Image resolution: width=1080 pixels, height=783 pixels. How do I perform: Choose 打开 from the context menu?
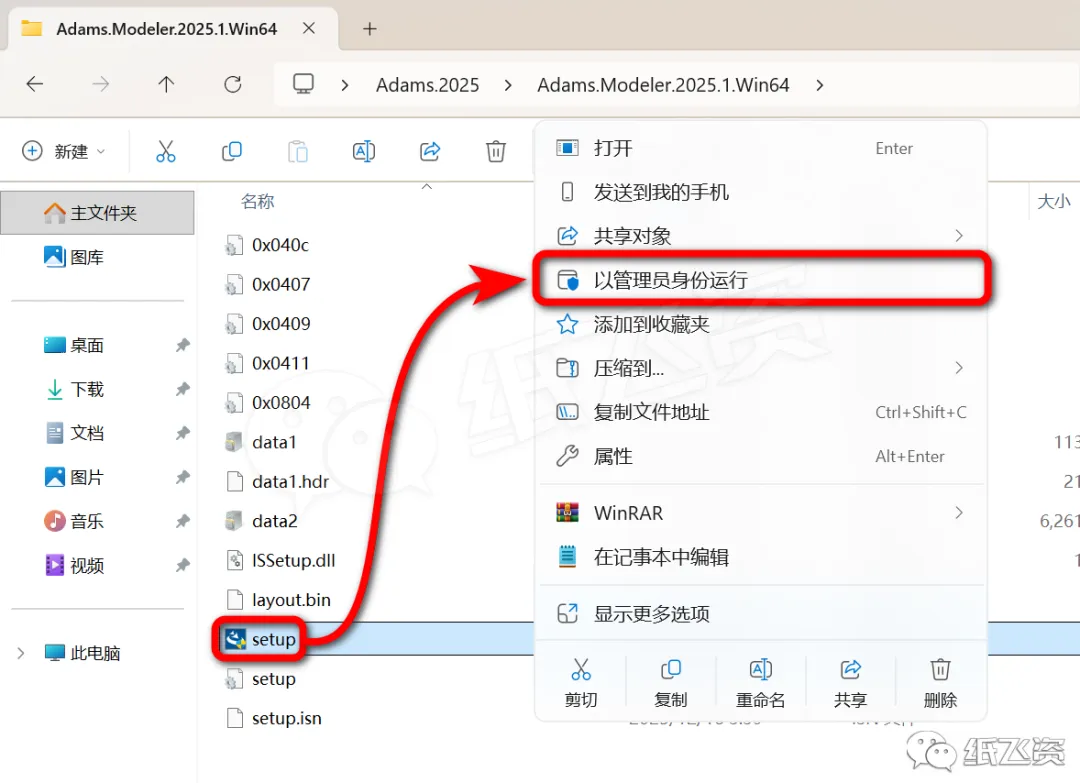click(x=761, y=148)
